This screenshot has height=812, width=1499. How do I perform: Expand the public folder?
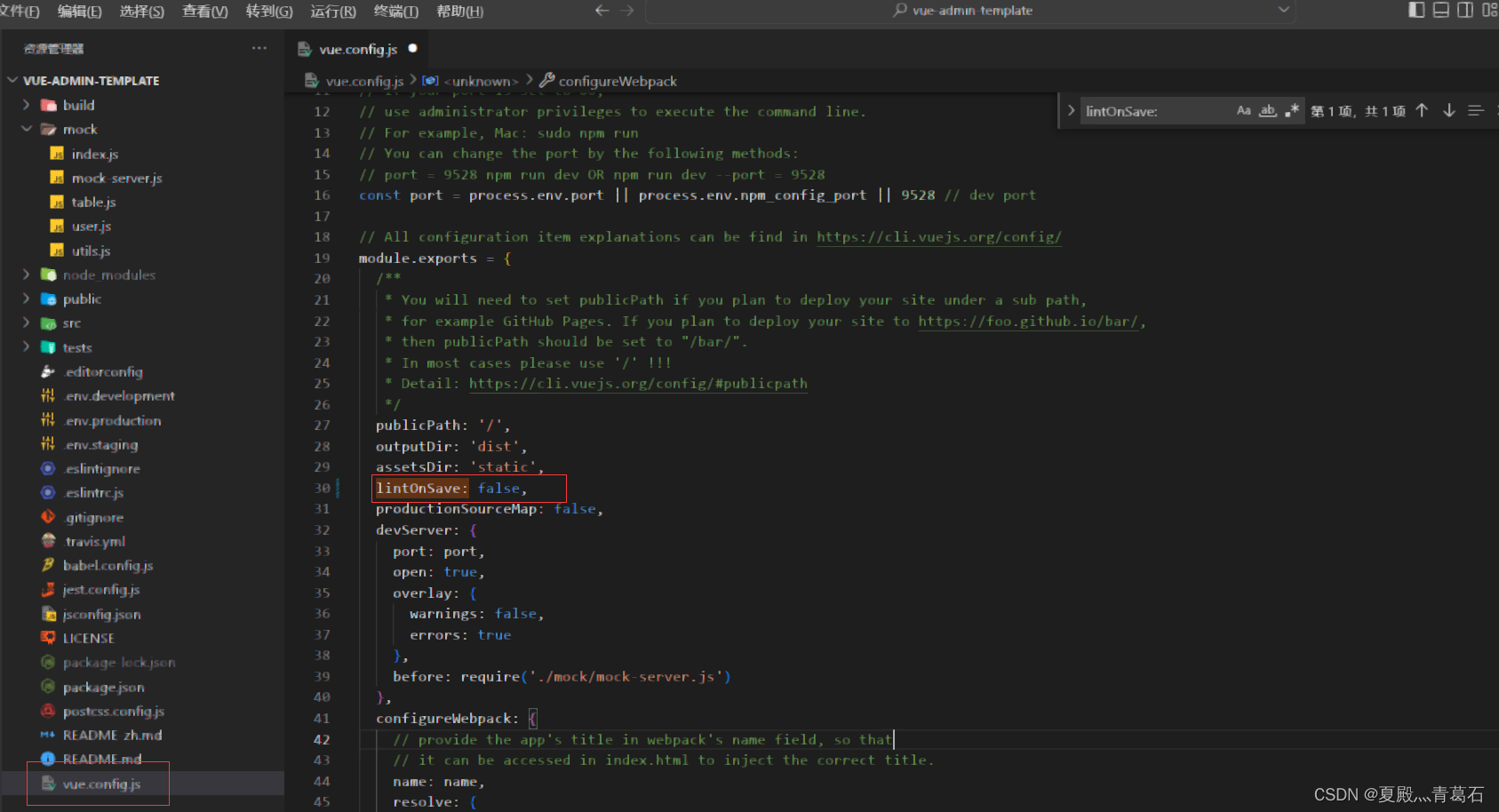coord(82,299)
